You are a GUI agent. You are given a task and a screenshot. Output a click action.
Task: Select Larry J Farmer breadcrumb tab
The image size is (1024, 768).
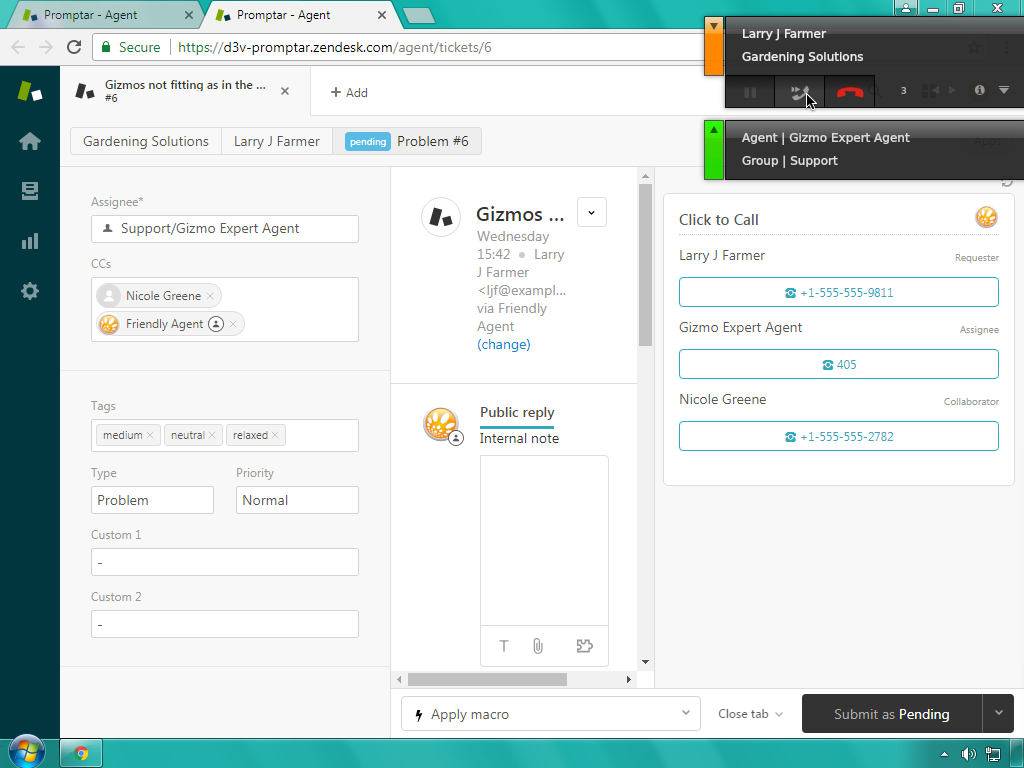coord(277,141)
